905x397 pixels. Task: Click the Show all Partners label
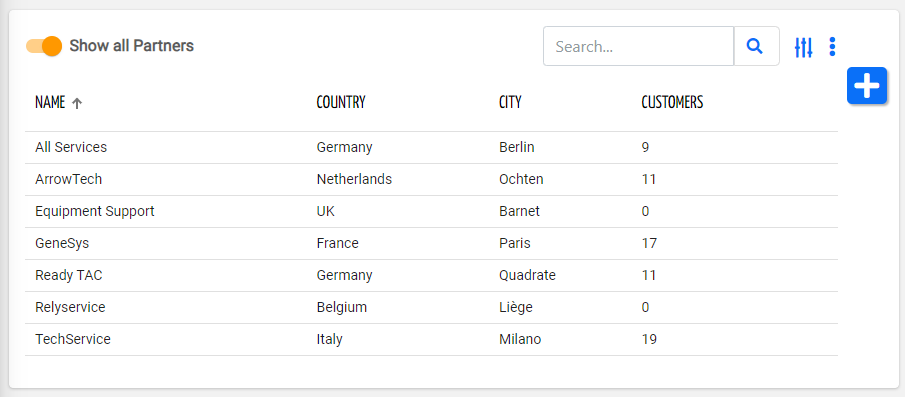pos(132,46)
